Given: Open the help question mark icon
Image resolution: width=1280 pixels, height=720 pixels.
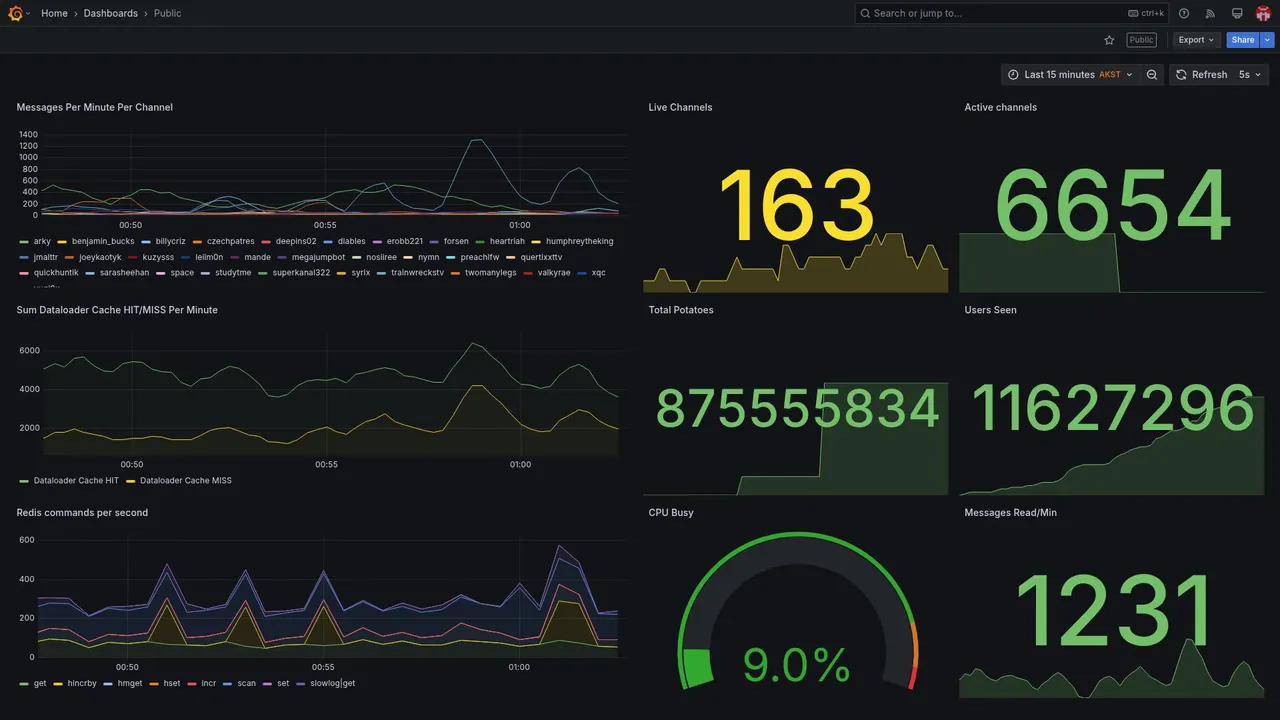Looking at the screenshot, I should (1184, 13).
